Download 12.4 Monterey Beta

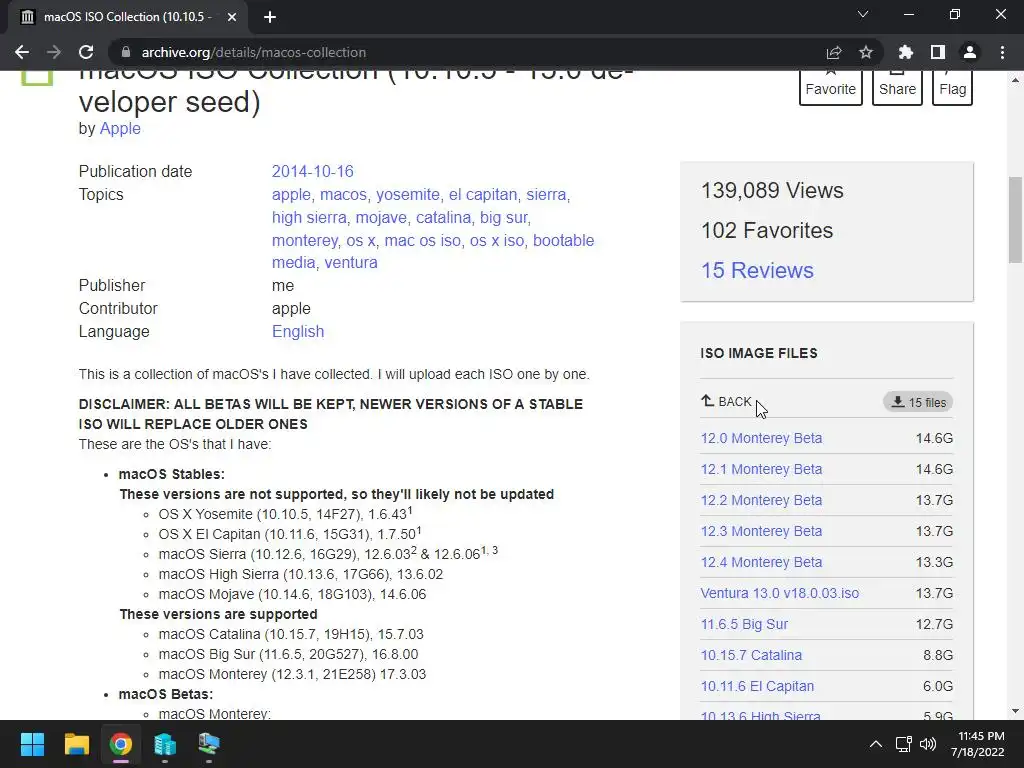click(x=761, y=562)
